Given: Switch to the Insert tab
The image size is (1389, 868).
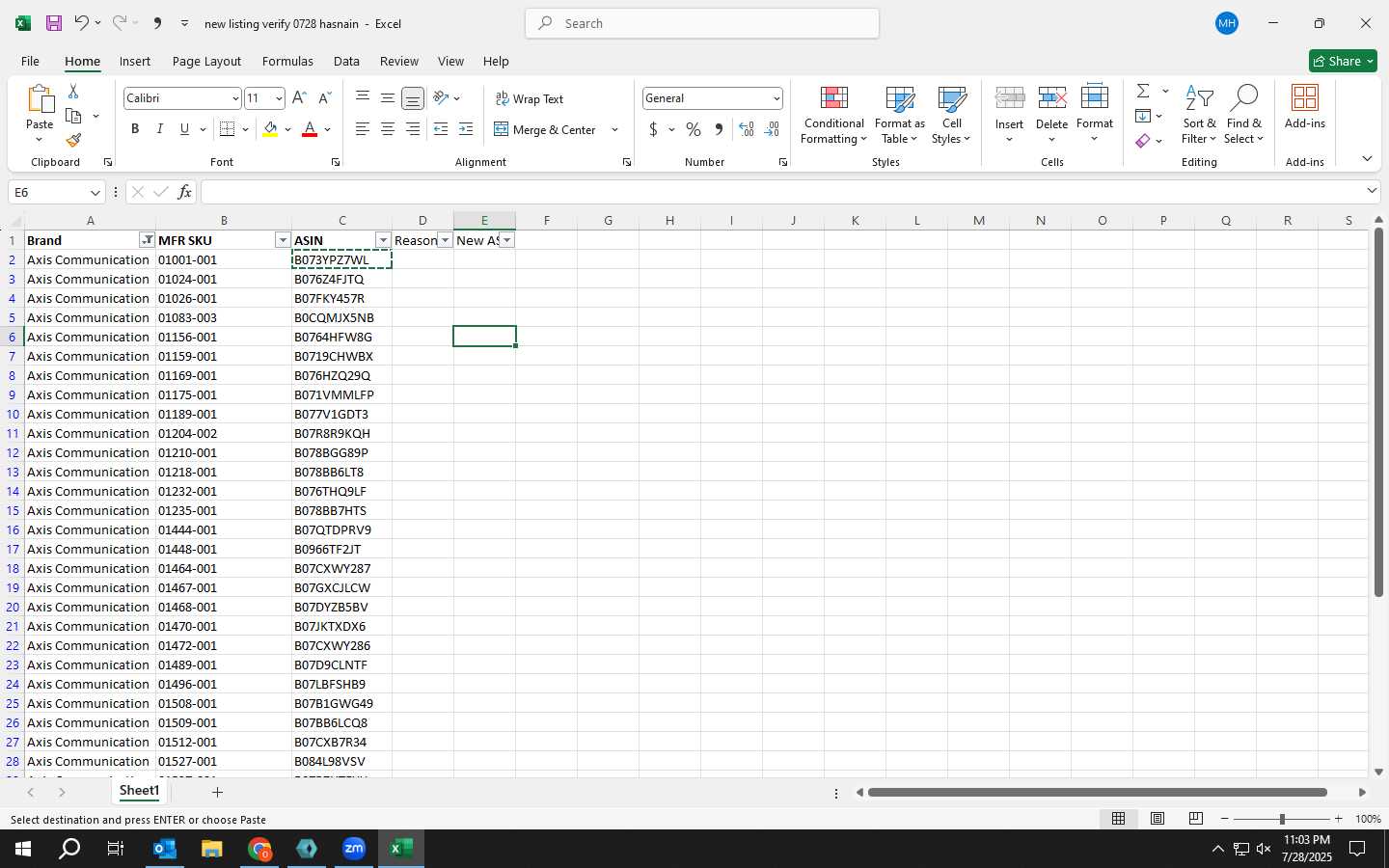Looking at the screenshot, I should [135, 61].
